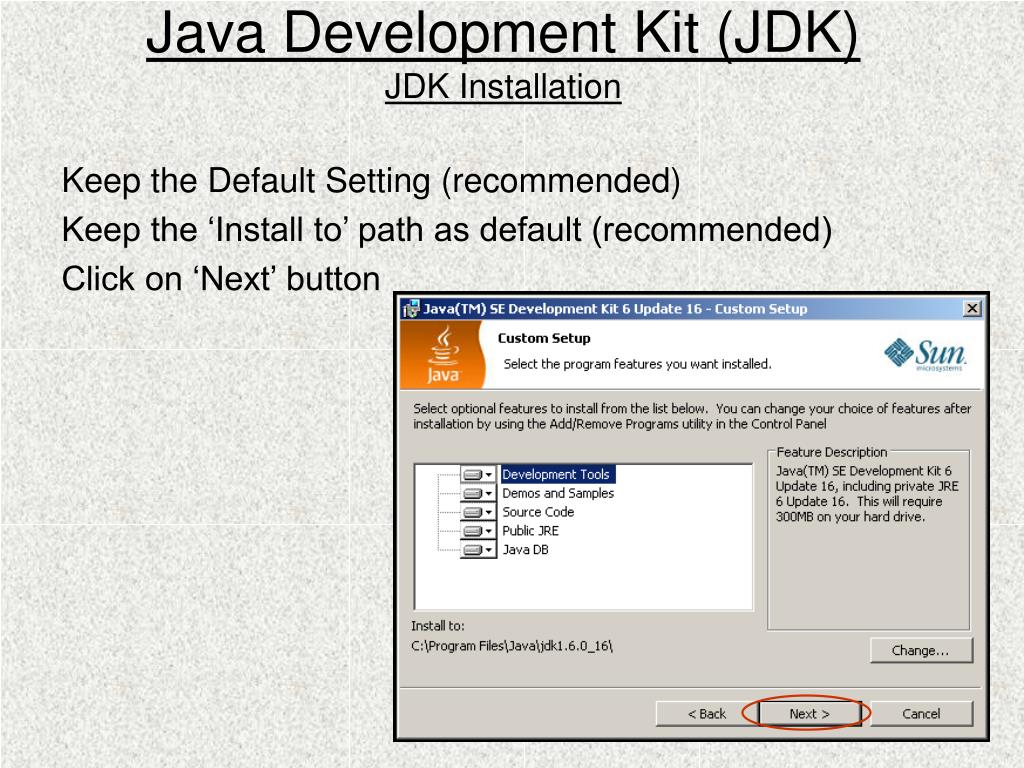
Task: Click the Java coffee cup logo
Action: click(443, 354)
